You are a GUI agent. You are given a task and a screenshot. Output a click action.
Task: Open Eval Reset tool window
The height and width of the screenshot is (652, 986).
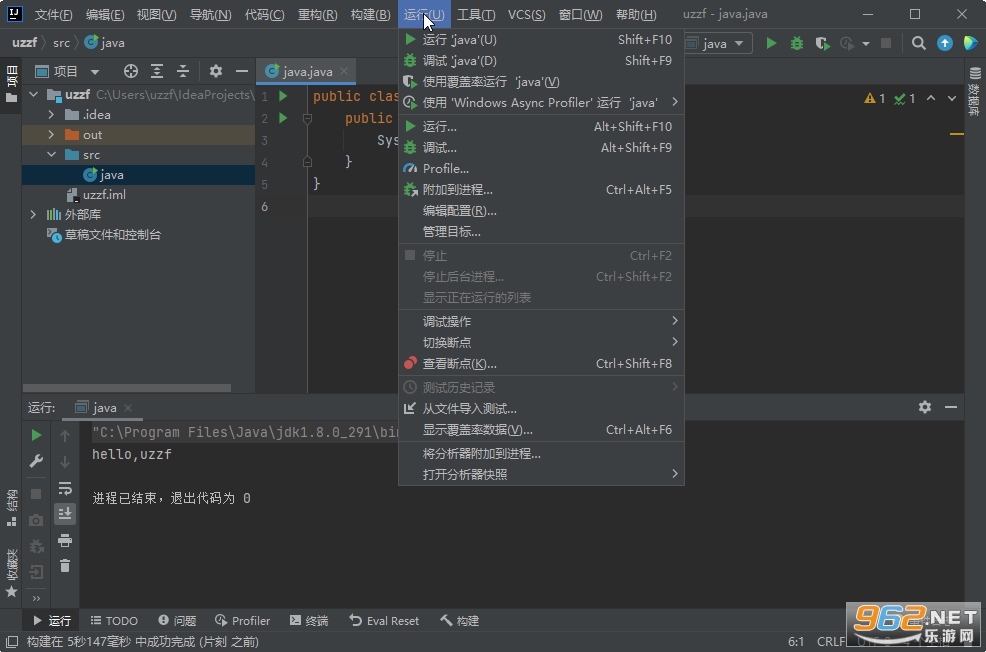pos(384,621)
